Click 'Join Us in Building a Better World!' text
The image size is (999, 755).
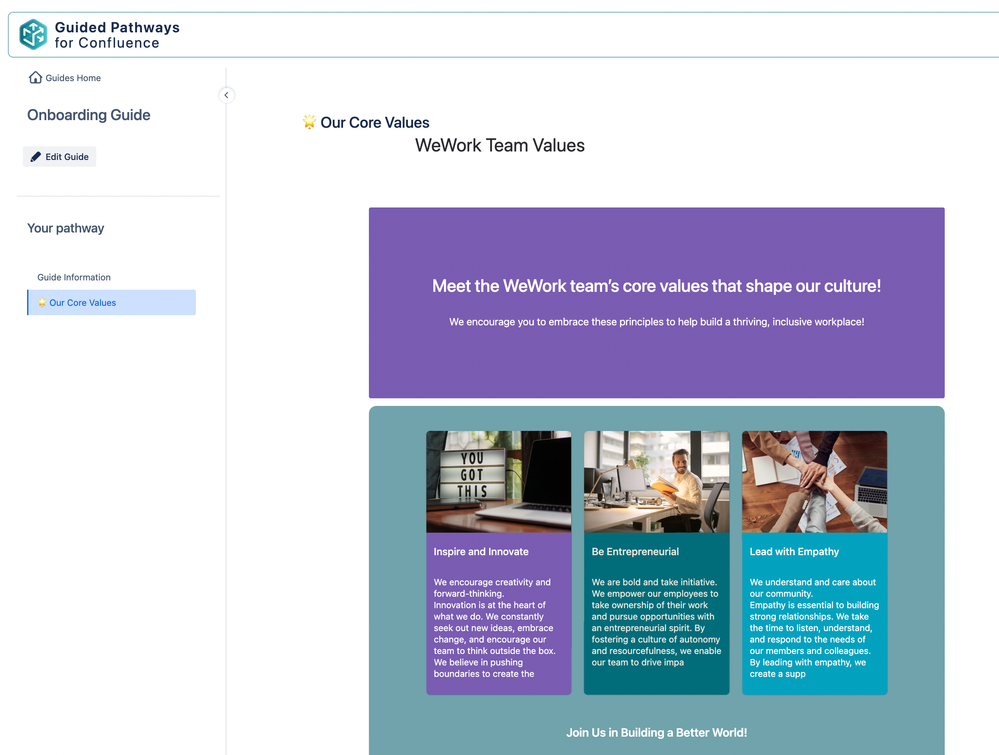point(656,733)
